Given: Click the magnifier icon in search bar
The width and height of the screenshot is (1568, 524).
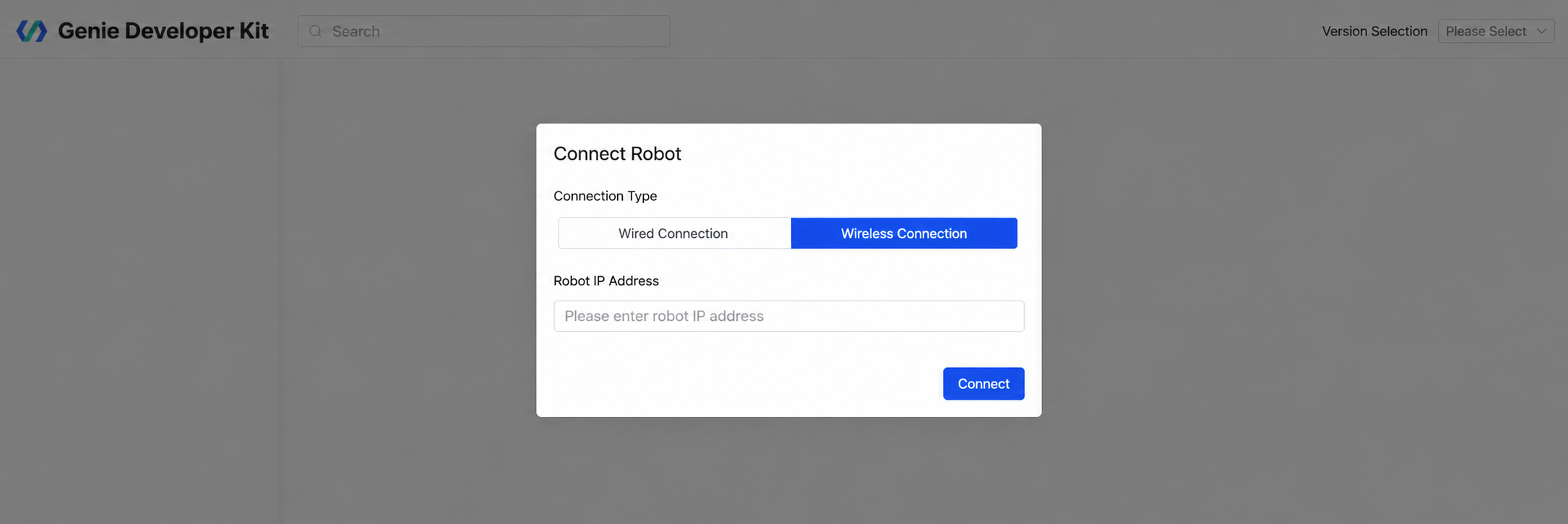Looking at the screenshot, I should (316, 31).
